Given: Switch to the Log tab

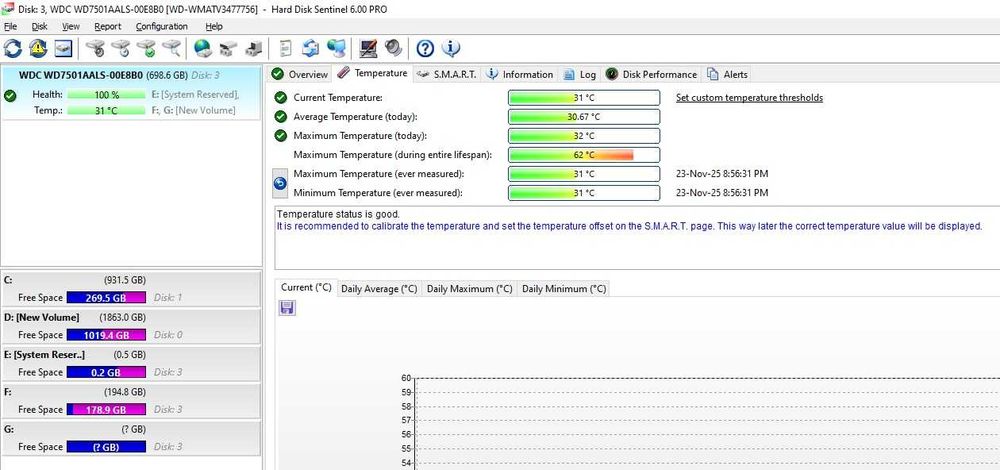Looking at the screenshot, I should [x=580, y=75].
